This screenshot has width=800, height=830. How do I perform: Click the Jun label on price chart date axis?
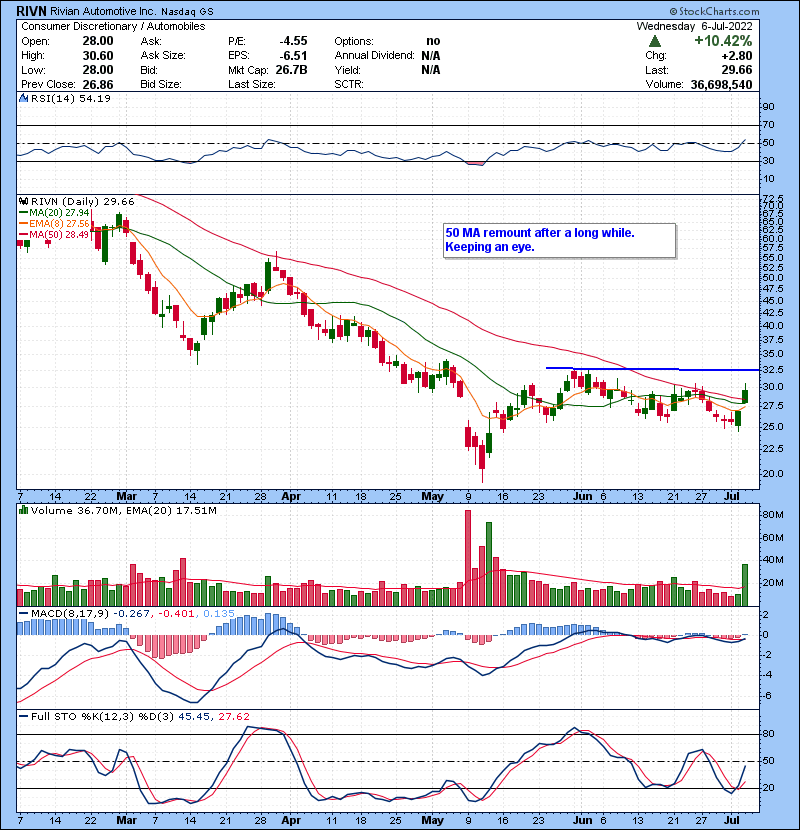582,497
